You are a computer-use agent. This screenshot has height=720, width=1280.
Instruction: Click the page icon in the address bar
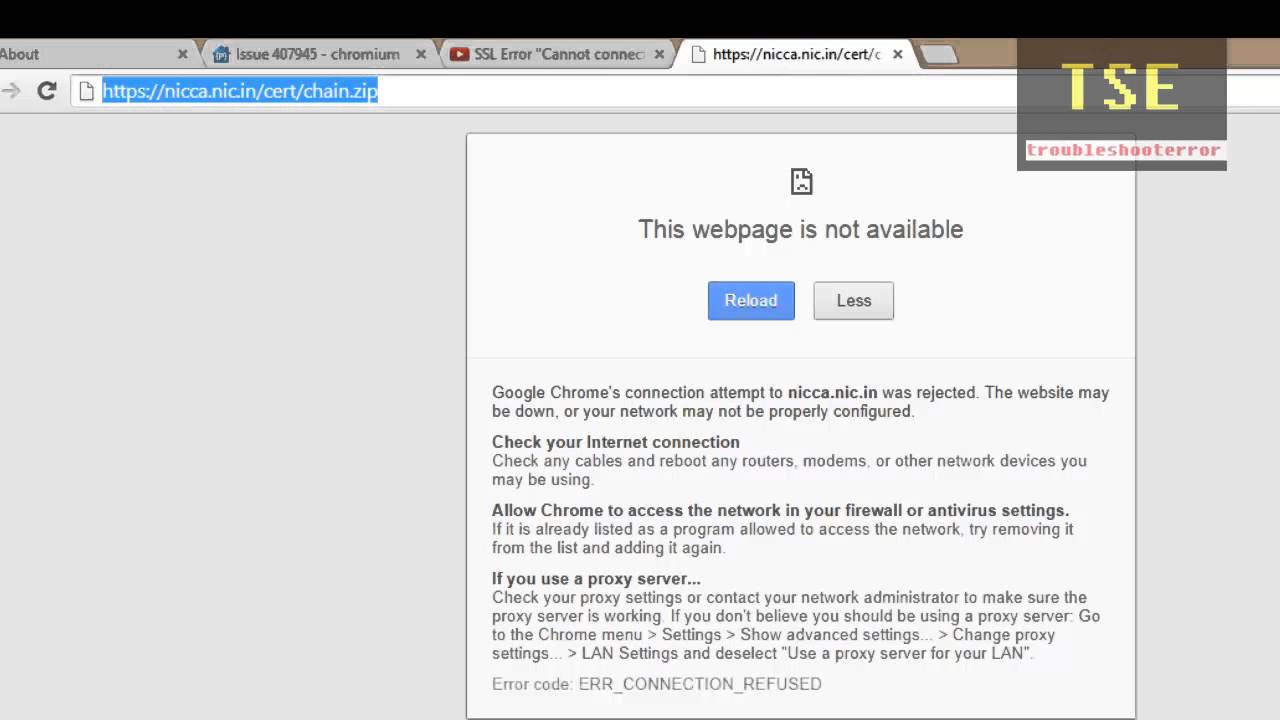87,91
